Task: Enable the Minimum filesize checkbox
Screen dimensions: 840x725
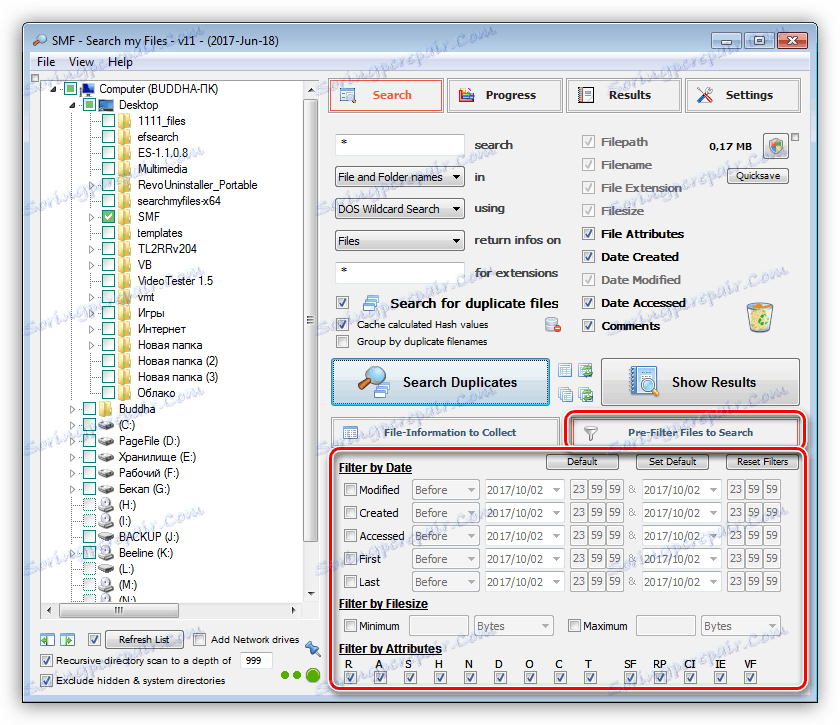Action: coord(350,625)
